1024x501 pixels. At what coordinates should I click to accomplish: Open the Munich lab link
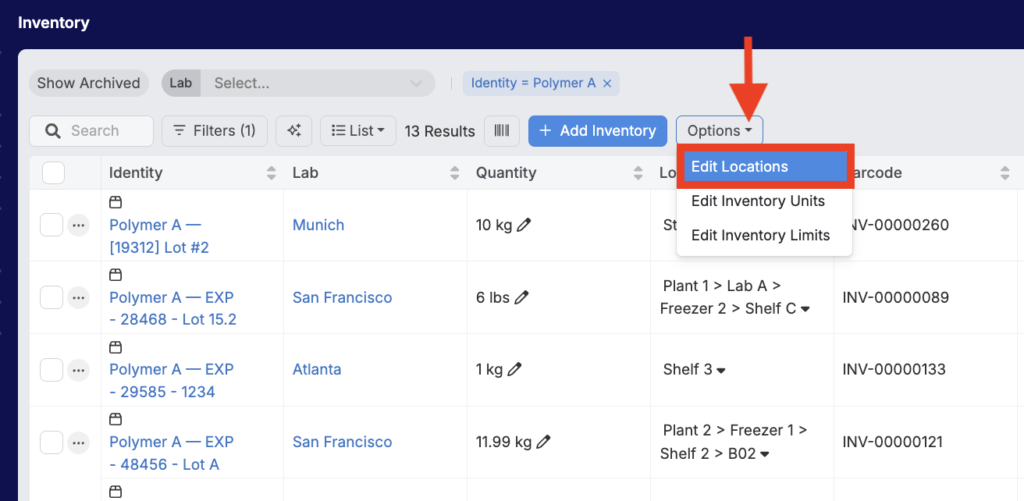click(x=318, y=225)
